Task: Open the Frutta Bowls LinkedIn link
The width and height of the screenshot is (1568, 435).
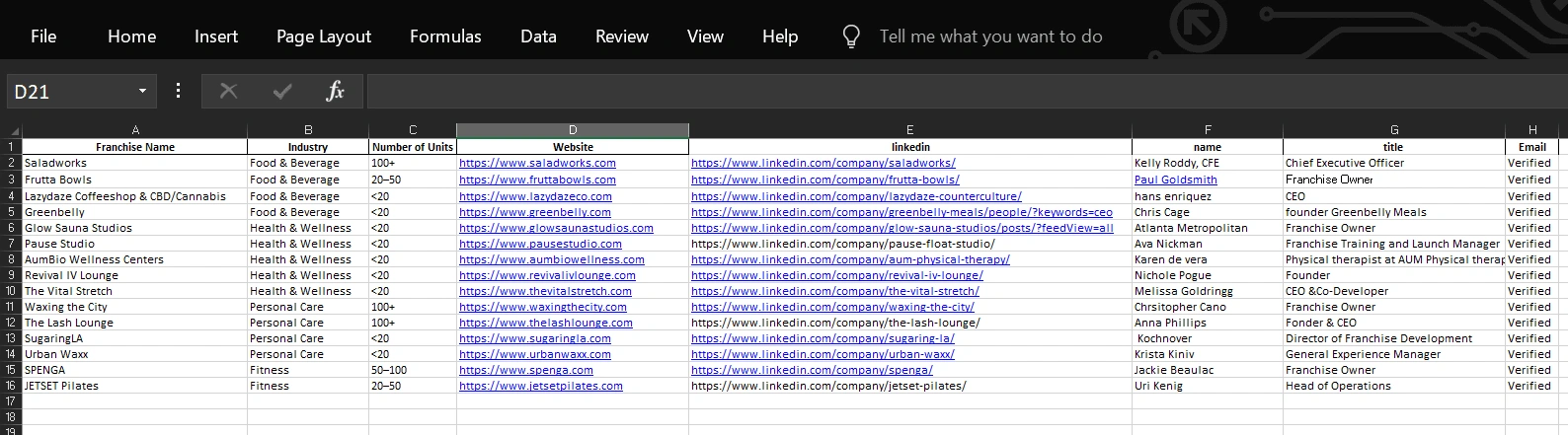Action: [824, 180]
